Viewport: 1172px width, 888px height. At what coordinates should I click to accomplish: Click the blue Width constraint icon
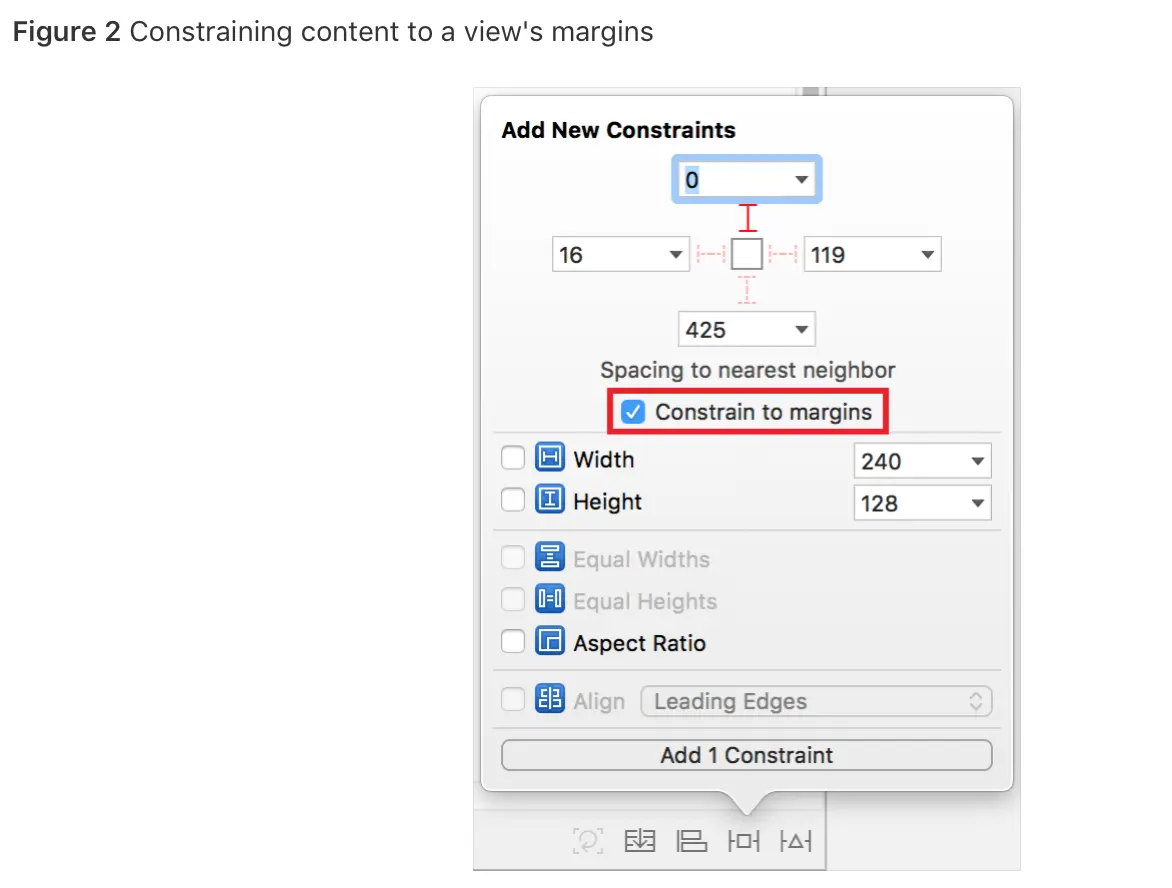coord(549,458)
